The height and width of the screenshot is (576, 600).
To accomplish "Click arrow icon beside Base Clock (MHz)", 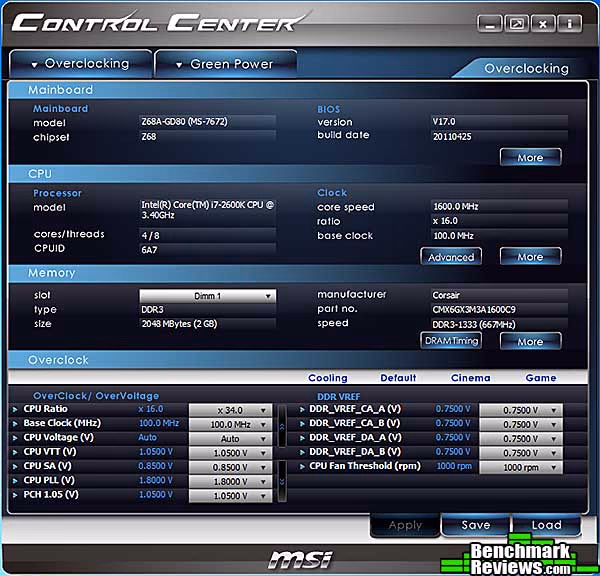I will 15,424.
